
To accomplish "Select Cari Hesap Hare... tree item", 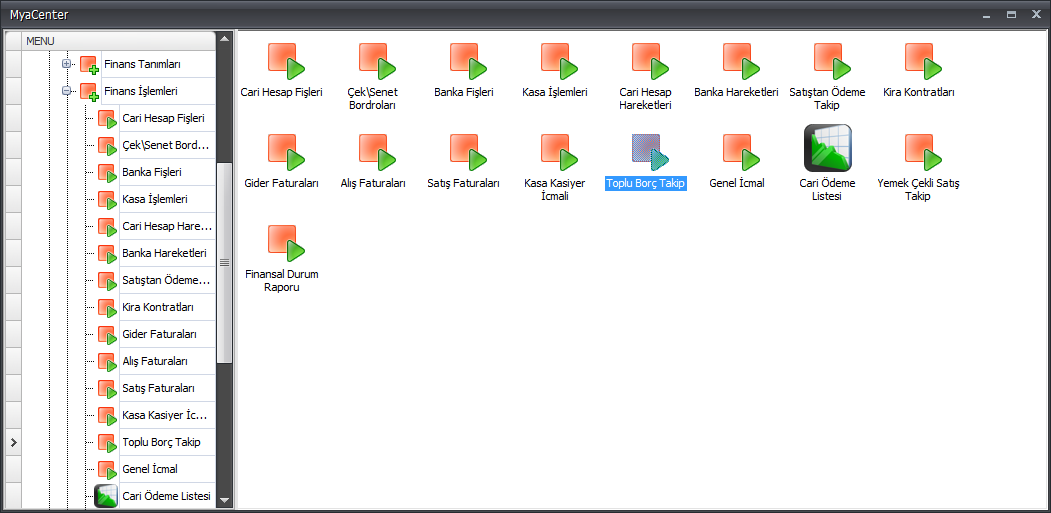I will (x=168, y=227).
